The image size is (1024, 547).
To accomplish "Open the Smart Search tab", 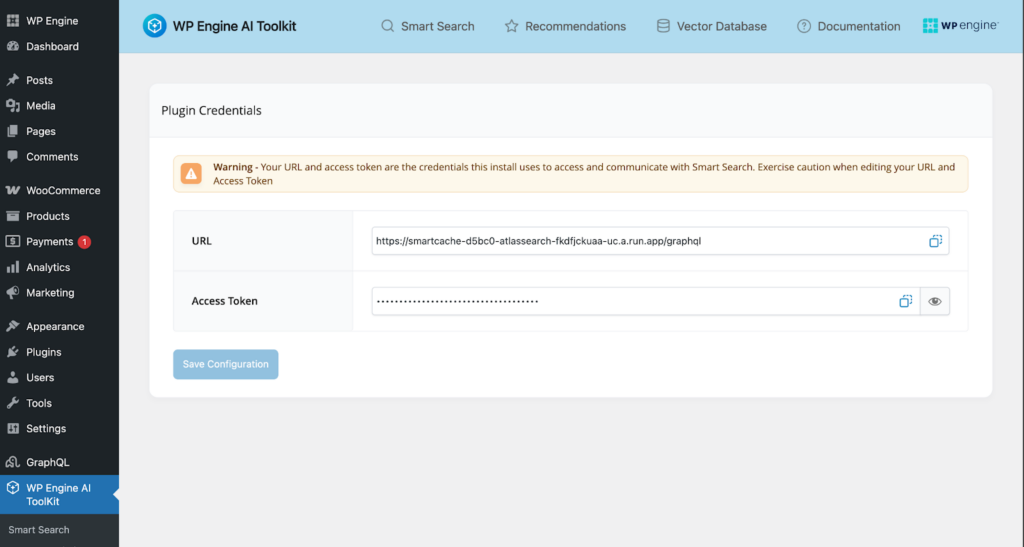I will pyautogui.click(x=428, y=26).
